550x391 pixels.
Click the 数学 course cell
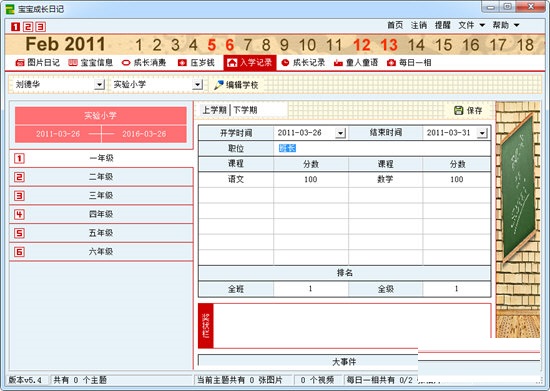[x=385, y=180]
